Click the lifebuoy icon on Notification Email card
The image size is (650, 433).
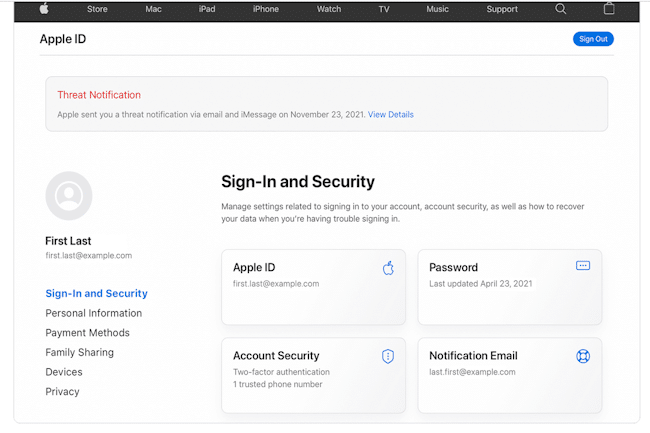[x=583, y=356]
